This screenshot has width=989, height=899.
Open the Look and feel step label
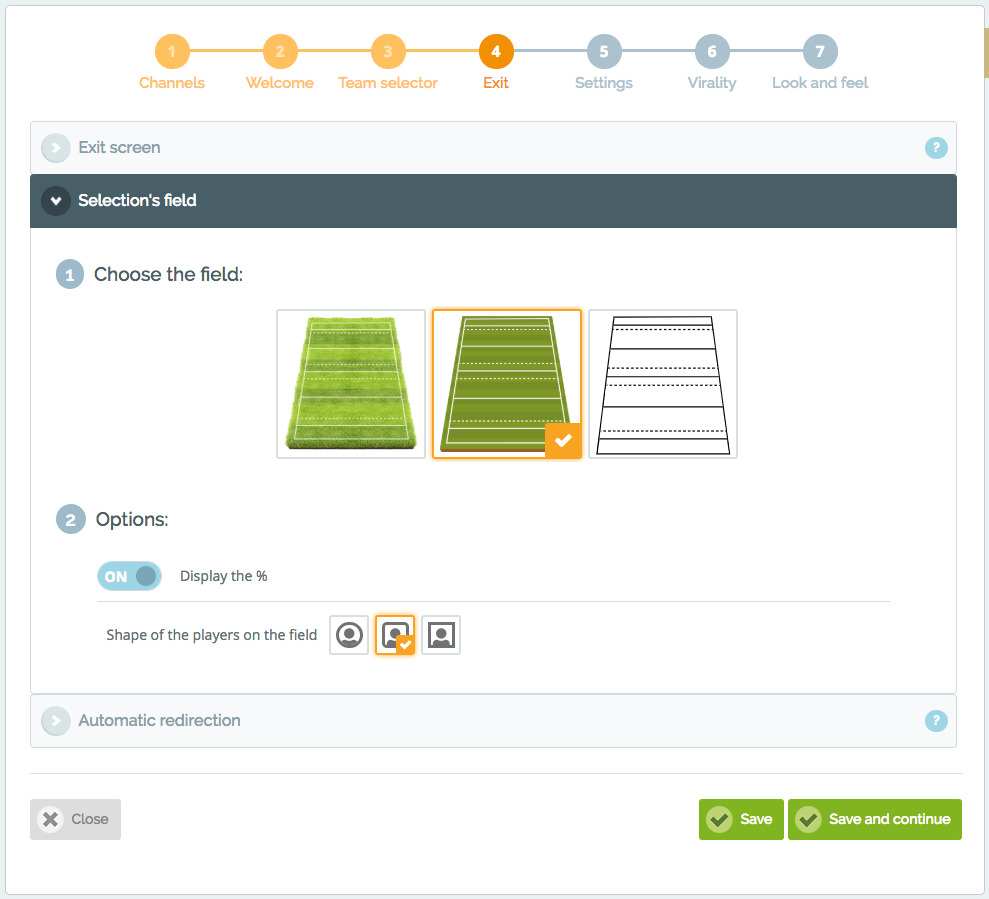(820, 83)
